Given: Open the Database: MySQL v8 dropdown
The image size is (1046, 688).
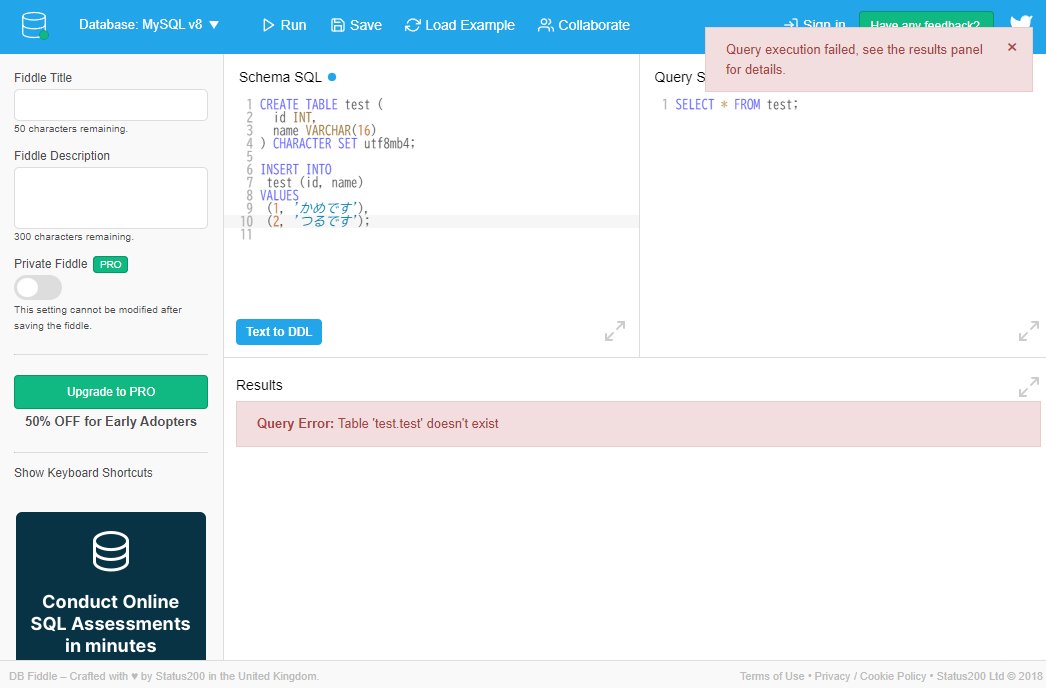Looking at the screenshot, I should pos(149,25).
